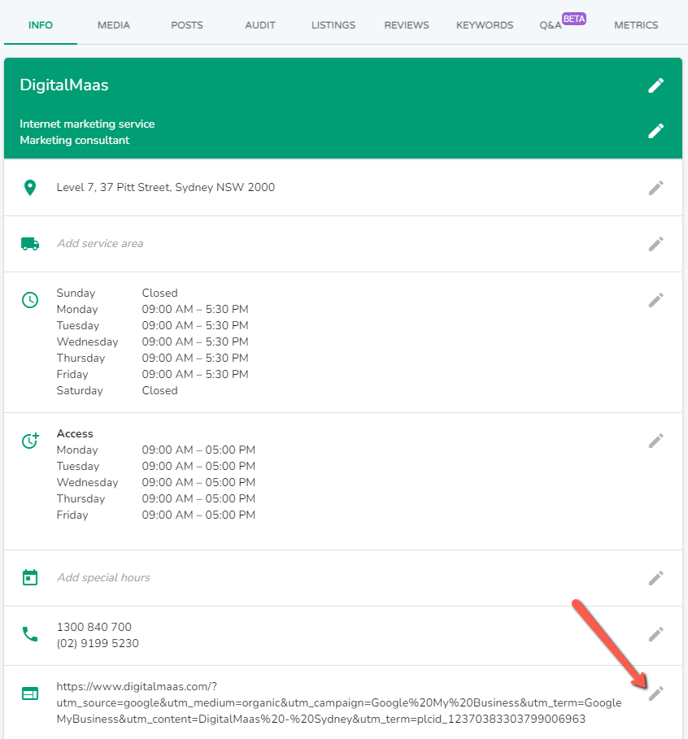Screen dimensions: 688x739
Task: Click the Level 7, 37 Pitt Street address
Action: pyautogui.click(x=166, y=188)
